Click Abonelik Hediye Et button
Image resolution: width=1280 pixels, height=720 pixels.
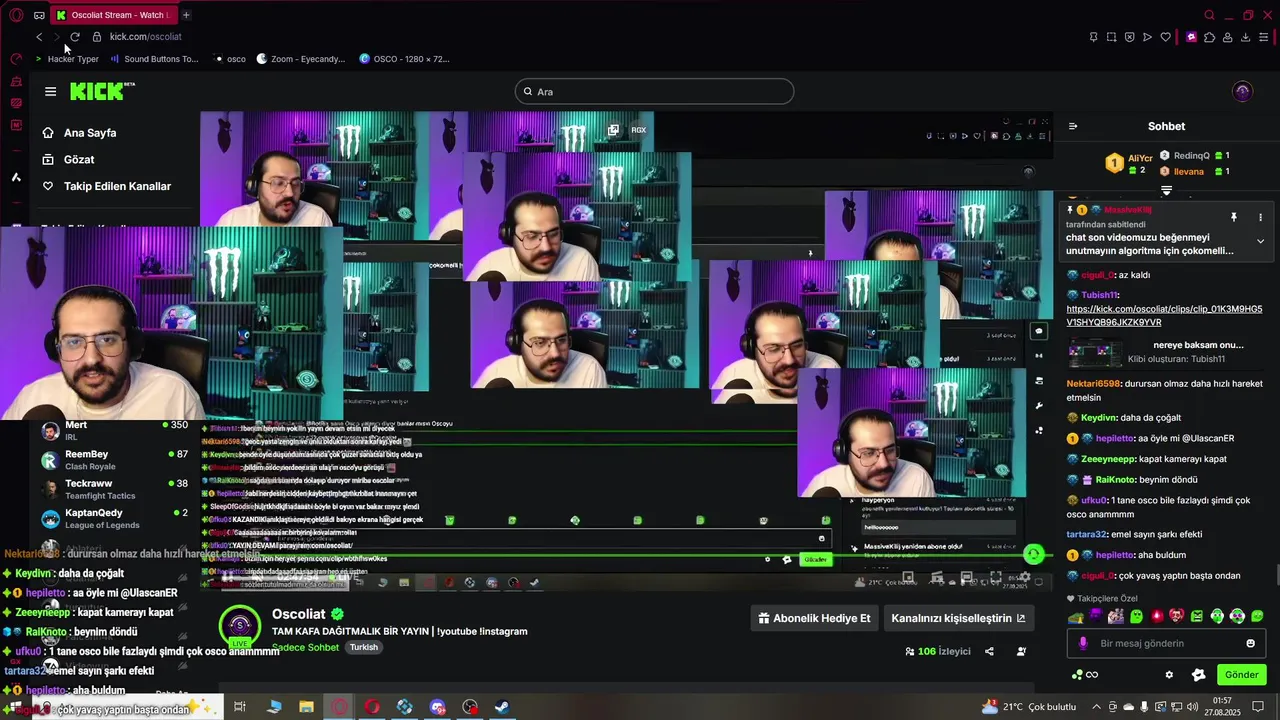[x=814, y=618]
